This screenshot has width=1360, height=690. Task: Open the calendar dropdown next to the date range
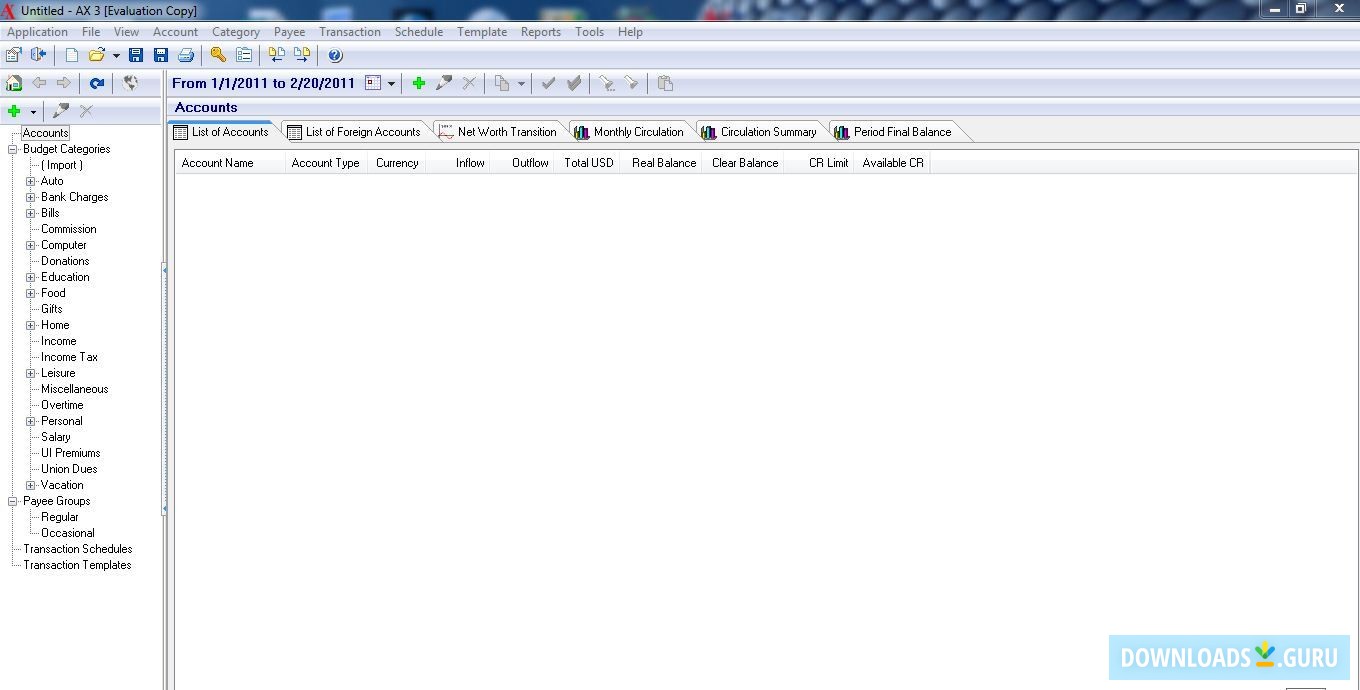(x=389, y=83)
